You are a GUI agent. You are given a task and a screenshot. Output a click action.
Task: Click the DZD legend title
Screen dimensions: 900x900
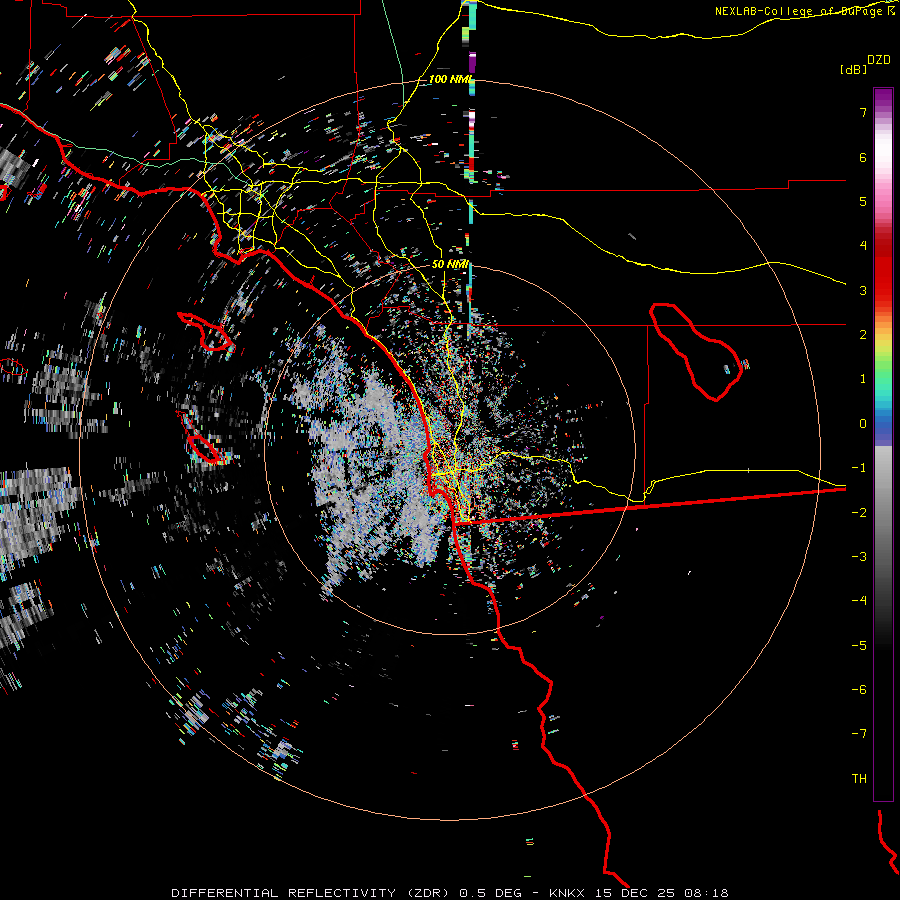879,60
